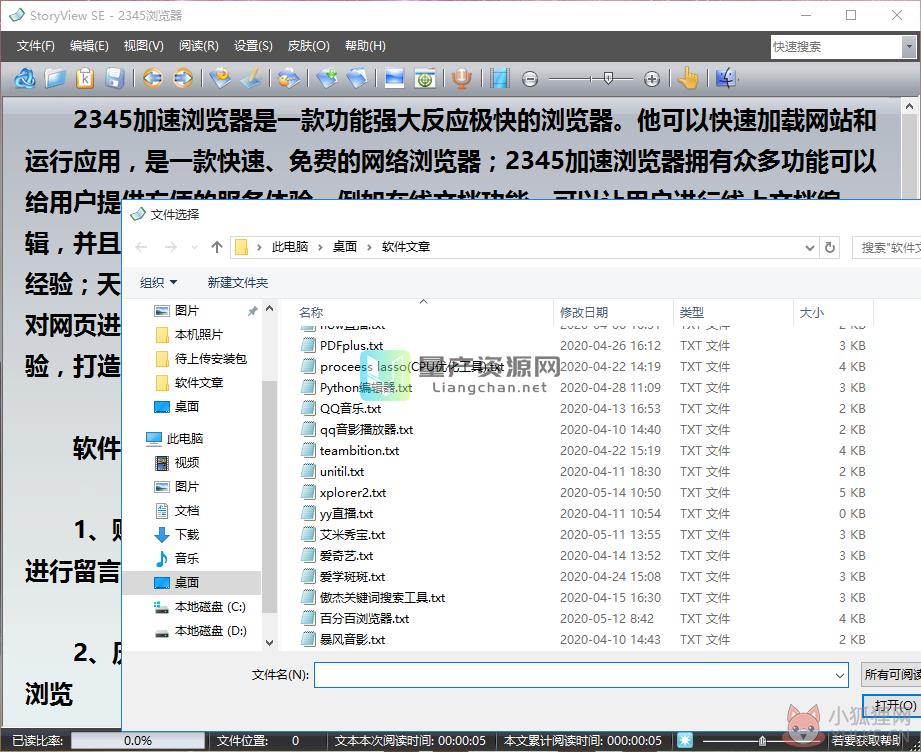Click the orange left arrow toolbar icon

click(x=153, y=78)
